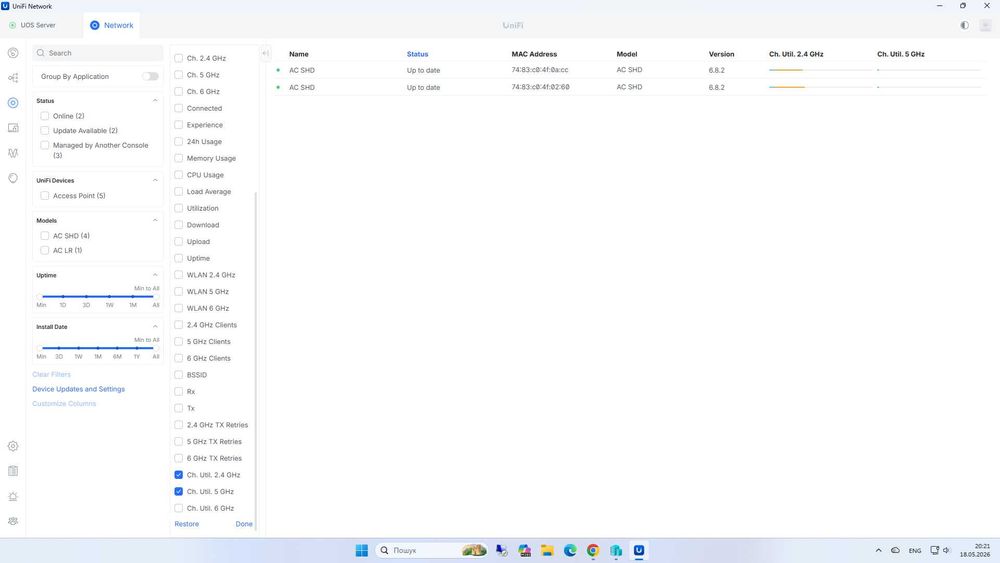Click Clear Filters link

[52, 374]
